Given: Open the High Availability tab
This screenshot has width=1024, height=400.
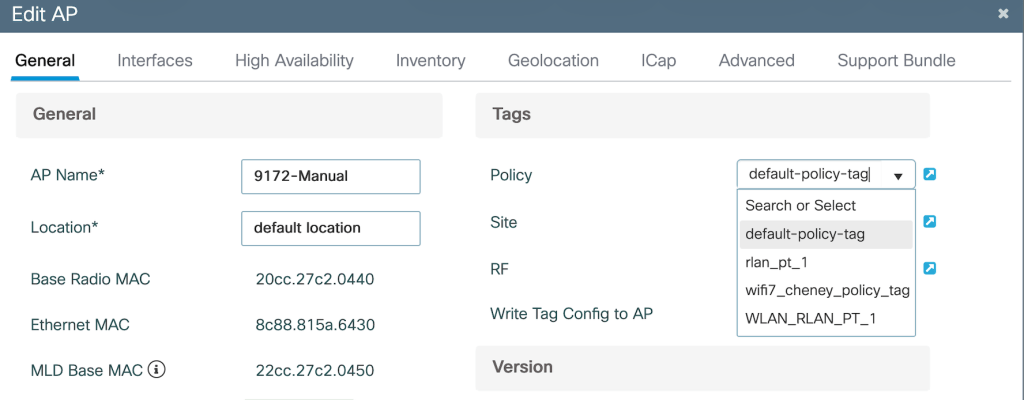Looking at the screenshot, I should 294,60.
